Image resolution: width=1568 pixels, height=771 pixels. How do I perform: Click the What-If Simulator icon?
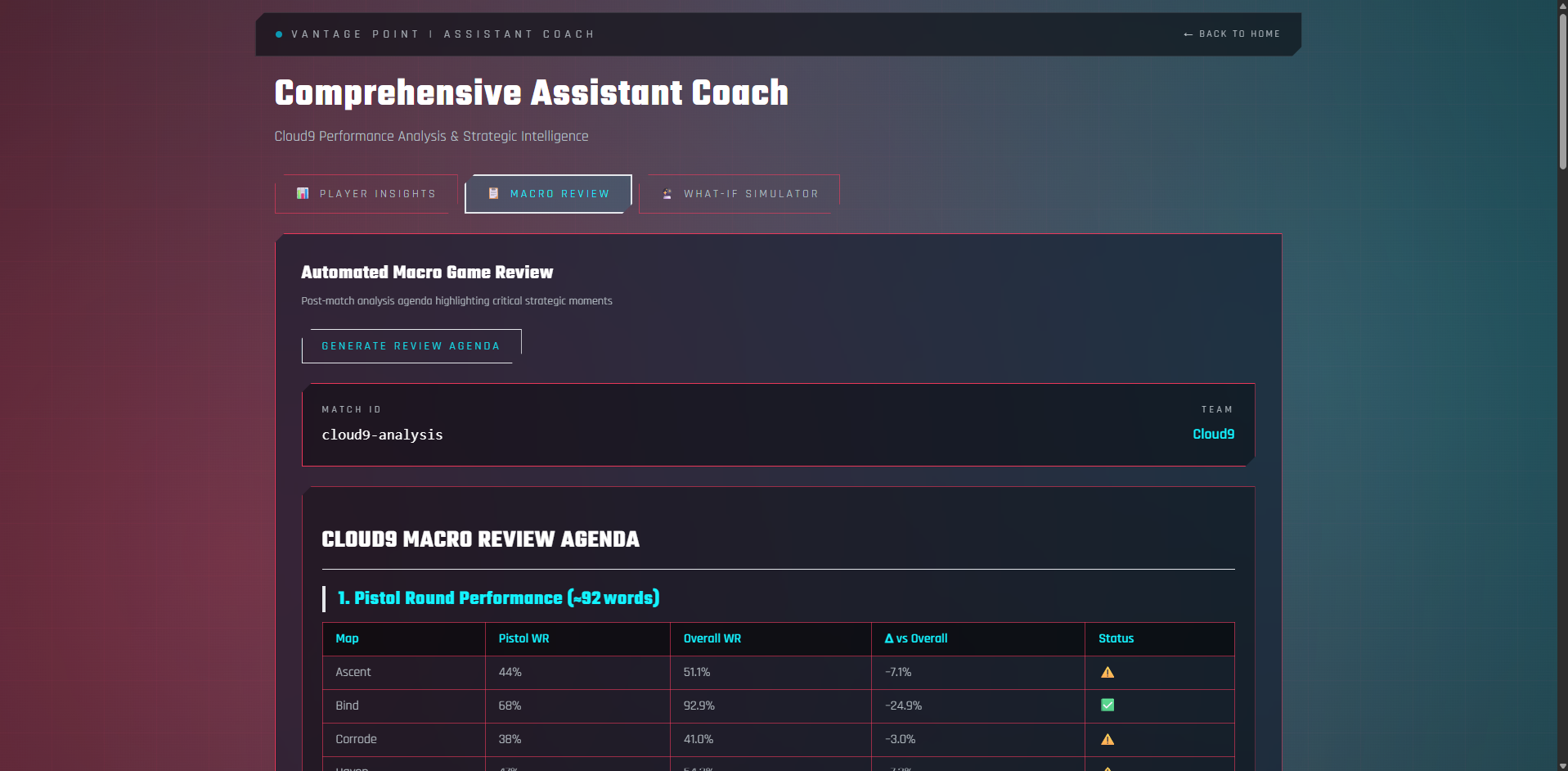667,194
